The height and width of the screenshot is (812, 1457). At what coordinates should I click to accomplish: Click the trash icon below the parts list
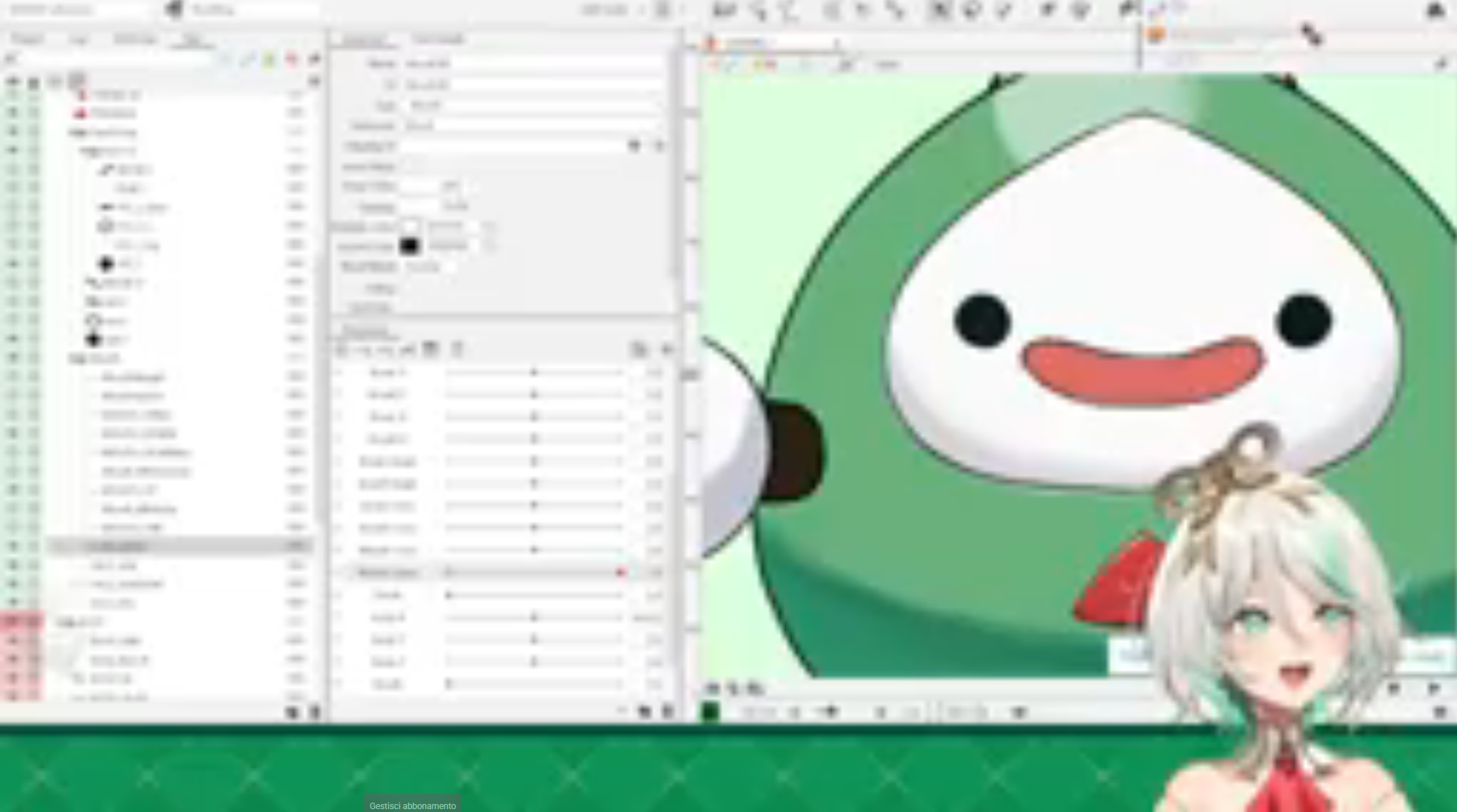pos(314,712)
